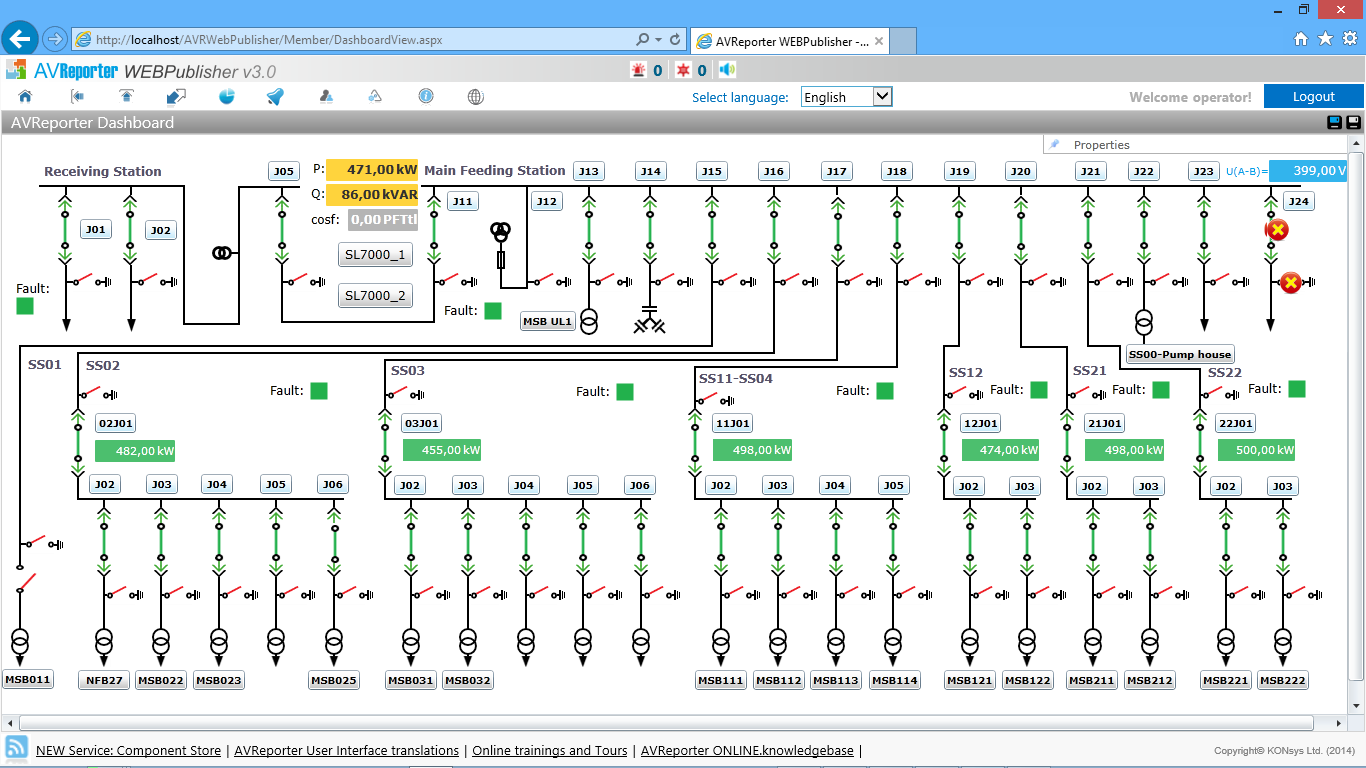Image resolution: width=1366 pixels, height=768 pixels.
Task: Click the 471,00 kW power value
Action: point(372,170)
